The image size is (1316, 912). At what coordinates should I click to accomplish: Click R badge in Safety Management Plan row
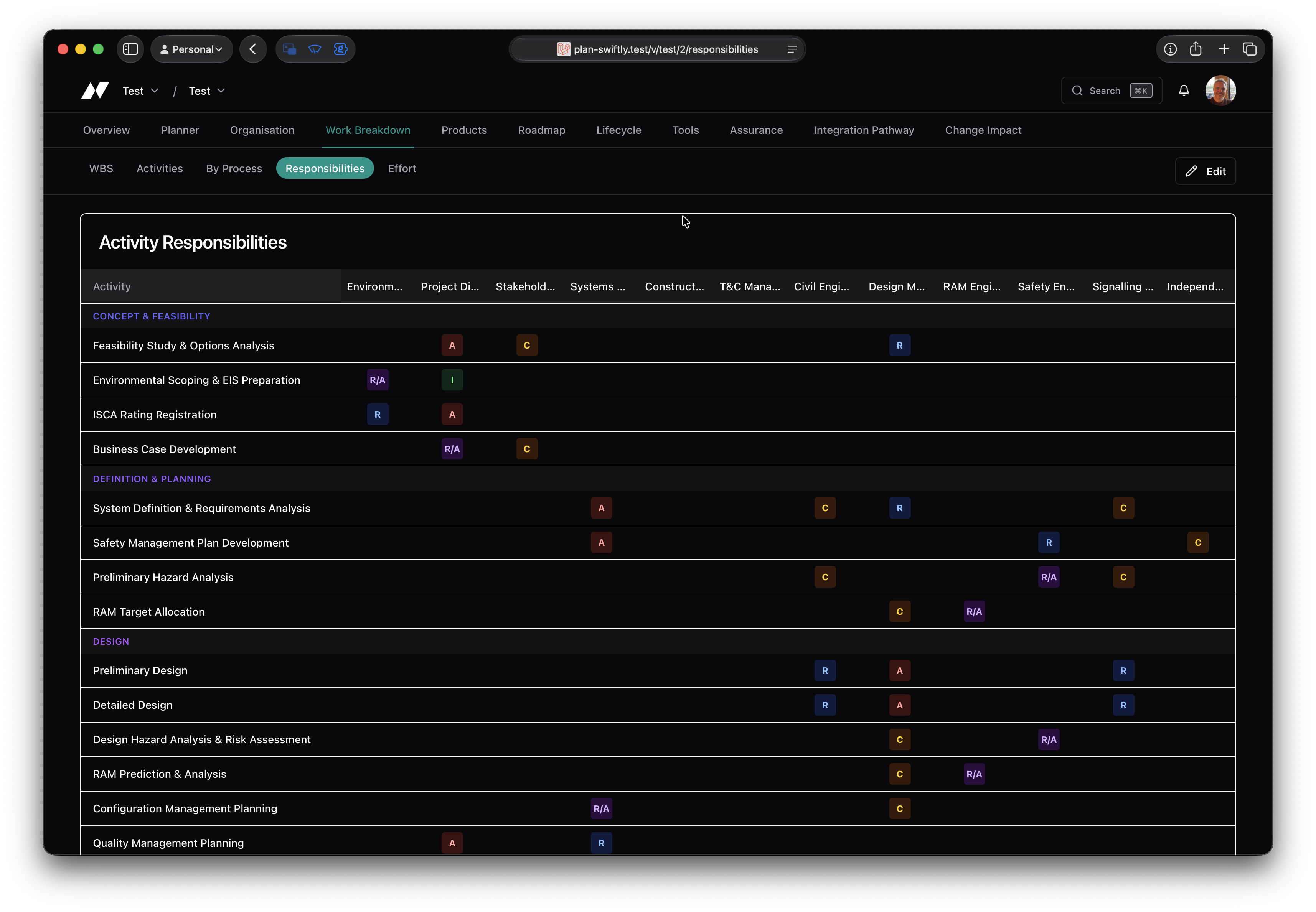pyautogui.click(x=1049, y=542)
